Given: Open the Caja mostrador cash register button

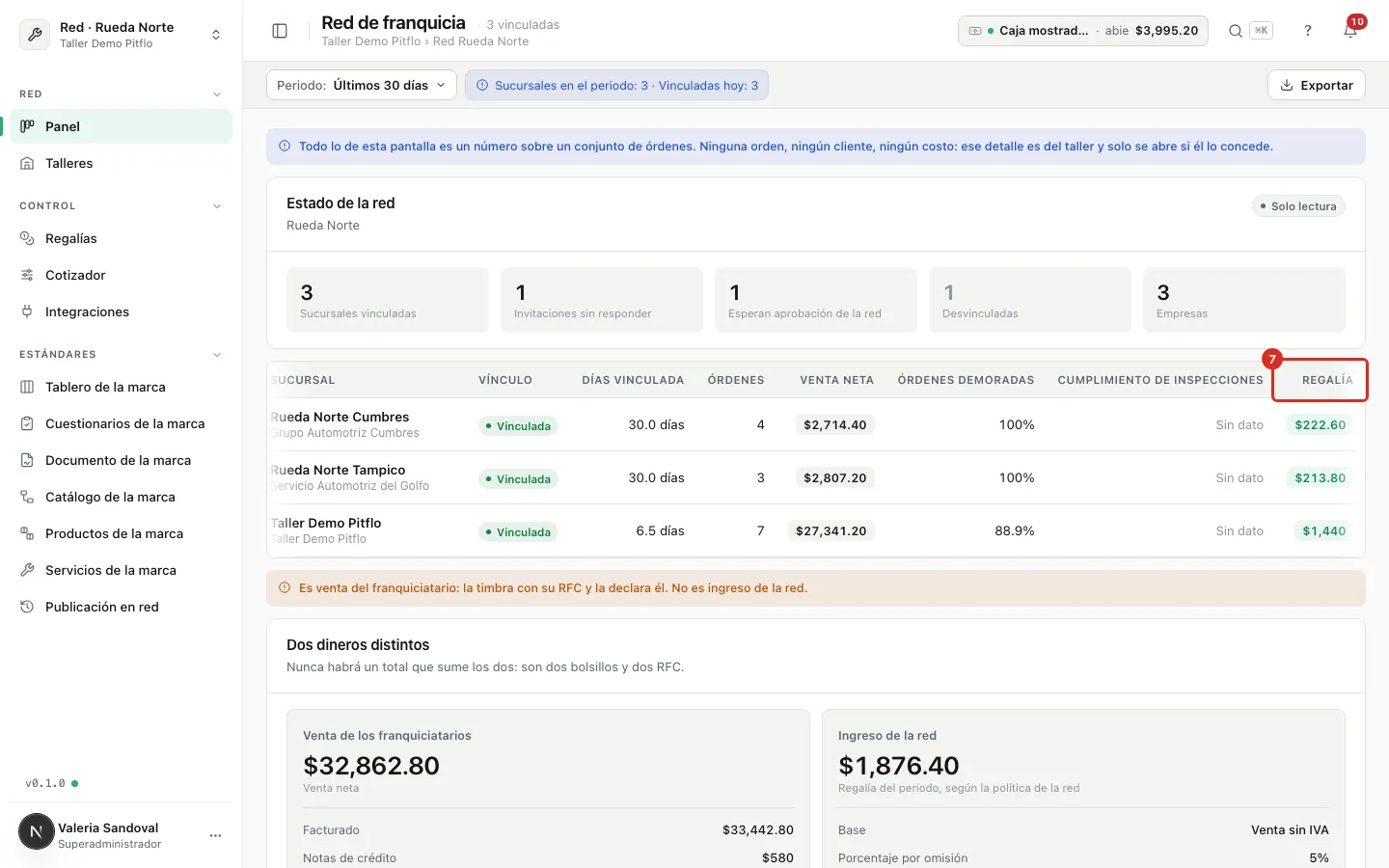Looking at the screenshot, I should coord(1083,31).
